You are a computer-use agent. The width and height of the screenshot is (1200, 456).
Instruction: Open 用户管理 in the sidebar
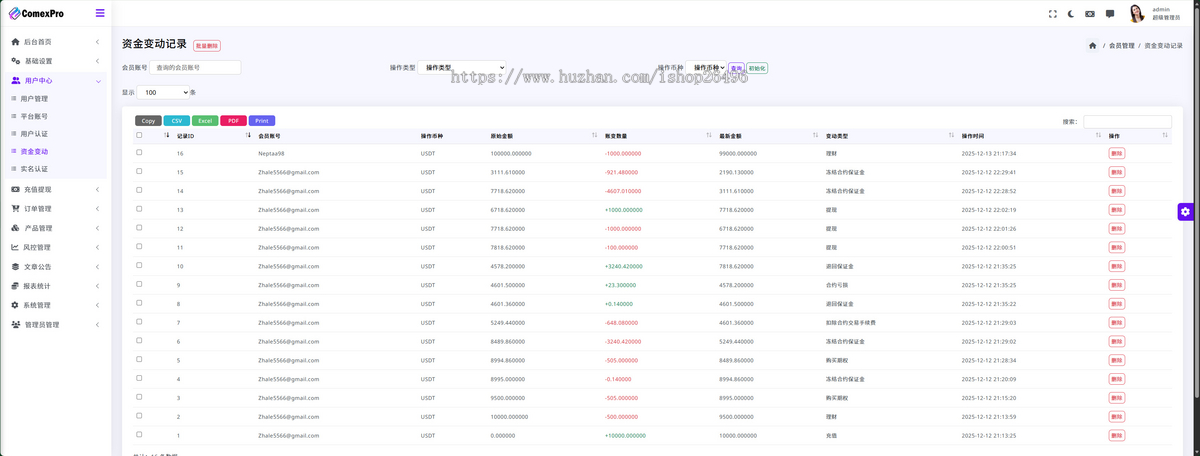[34, 99]
